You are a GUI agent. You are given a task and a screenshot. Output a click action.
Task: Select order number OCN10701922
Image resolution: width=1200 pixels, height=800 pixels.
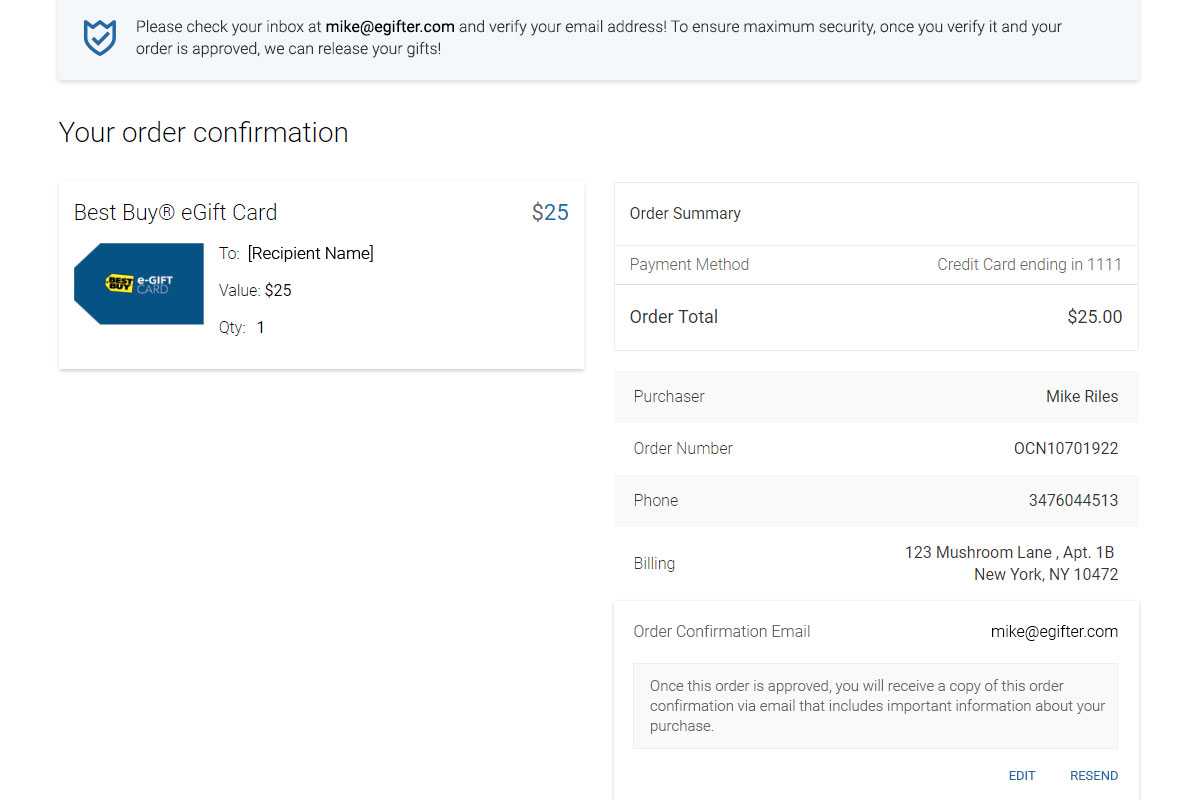[x=1066, y=449]
